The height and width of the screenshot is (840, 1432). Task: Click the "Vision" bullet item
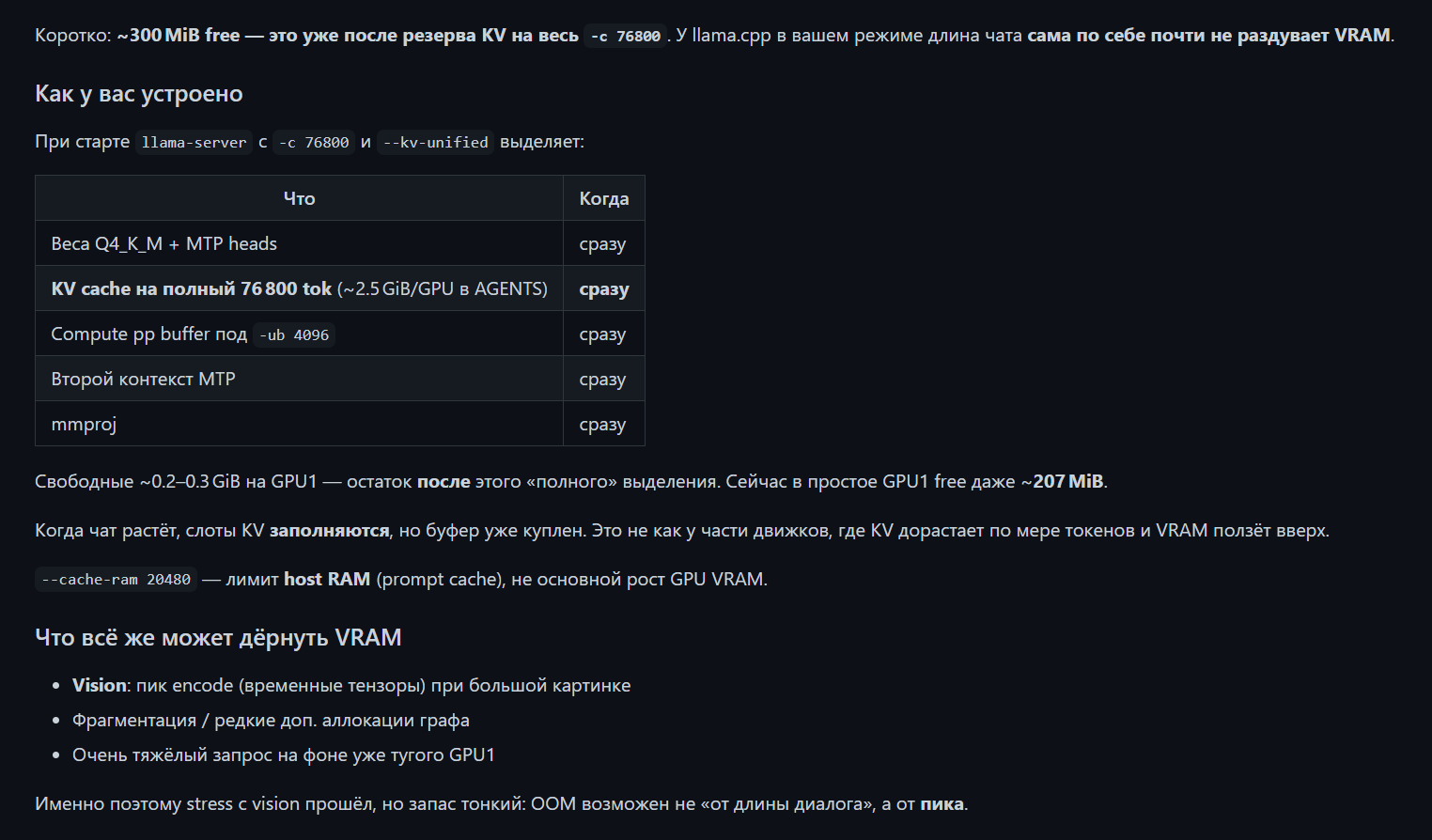pos(351,686)
